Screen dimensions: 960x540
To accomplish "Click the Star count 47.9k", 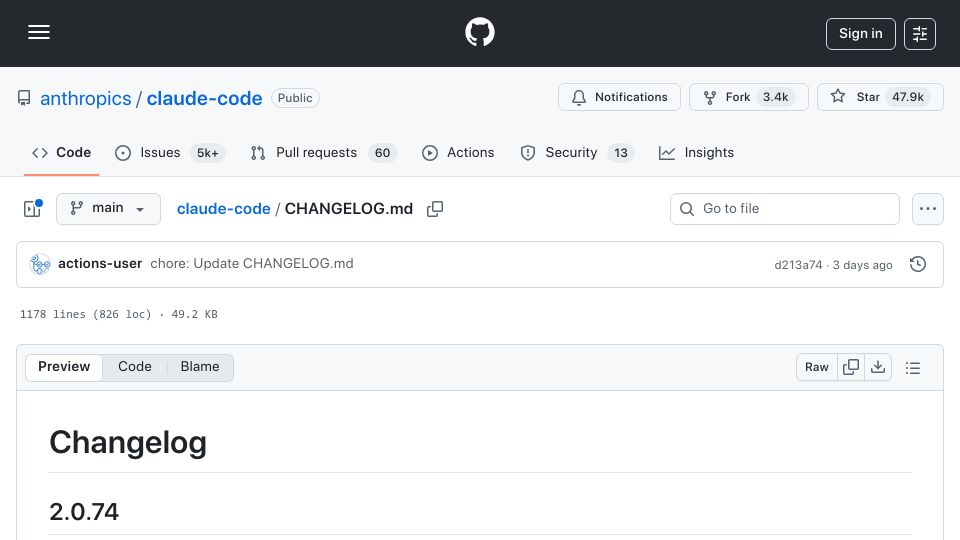I will point(907,97).
